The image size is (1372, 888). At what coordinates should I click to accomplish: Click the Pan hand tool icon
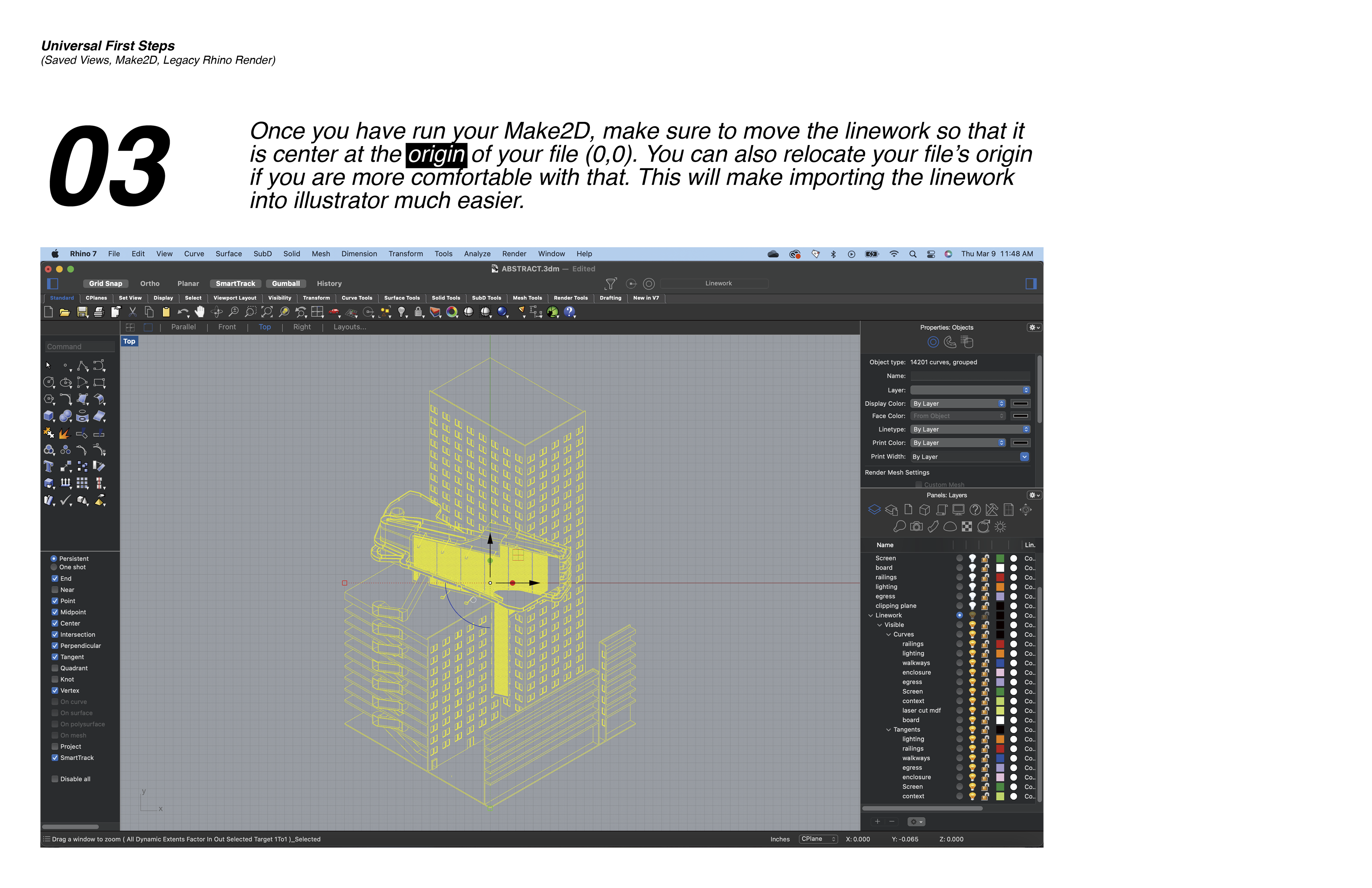pos(199,312)
